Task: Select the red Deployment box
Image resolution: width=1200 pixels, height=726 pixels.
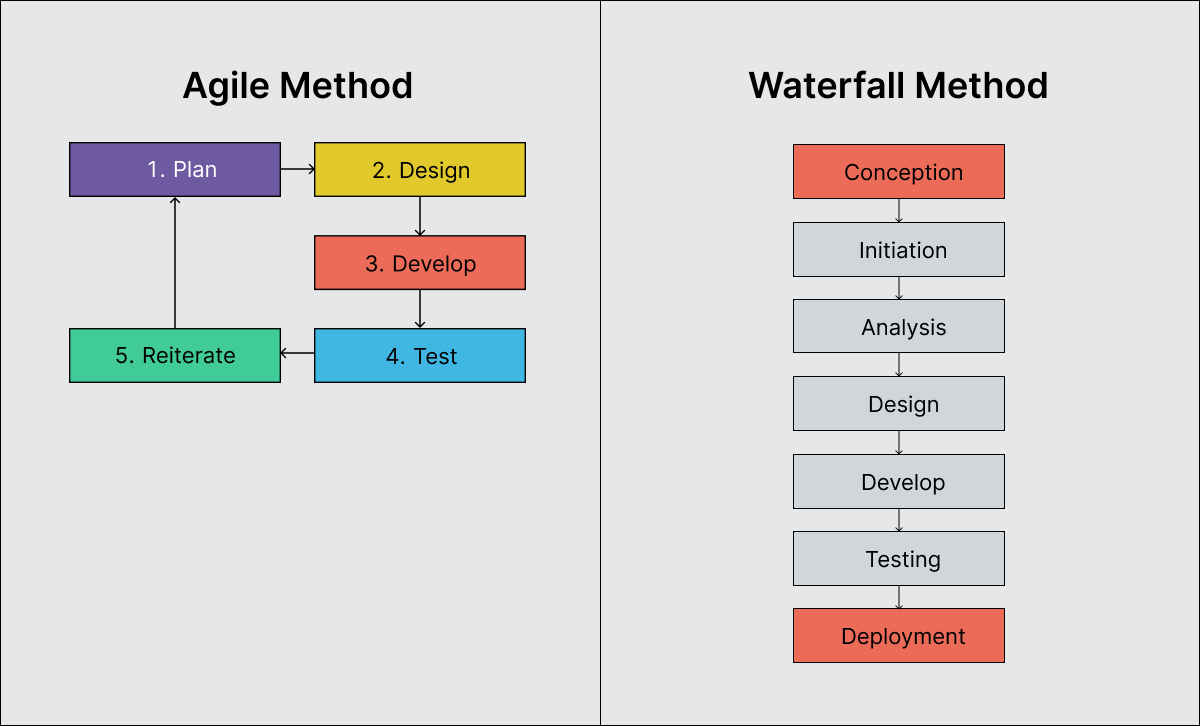Action: pyautogui.click(x=898, y=636)
